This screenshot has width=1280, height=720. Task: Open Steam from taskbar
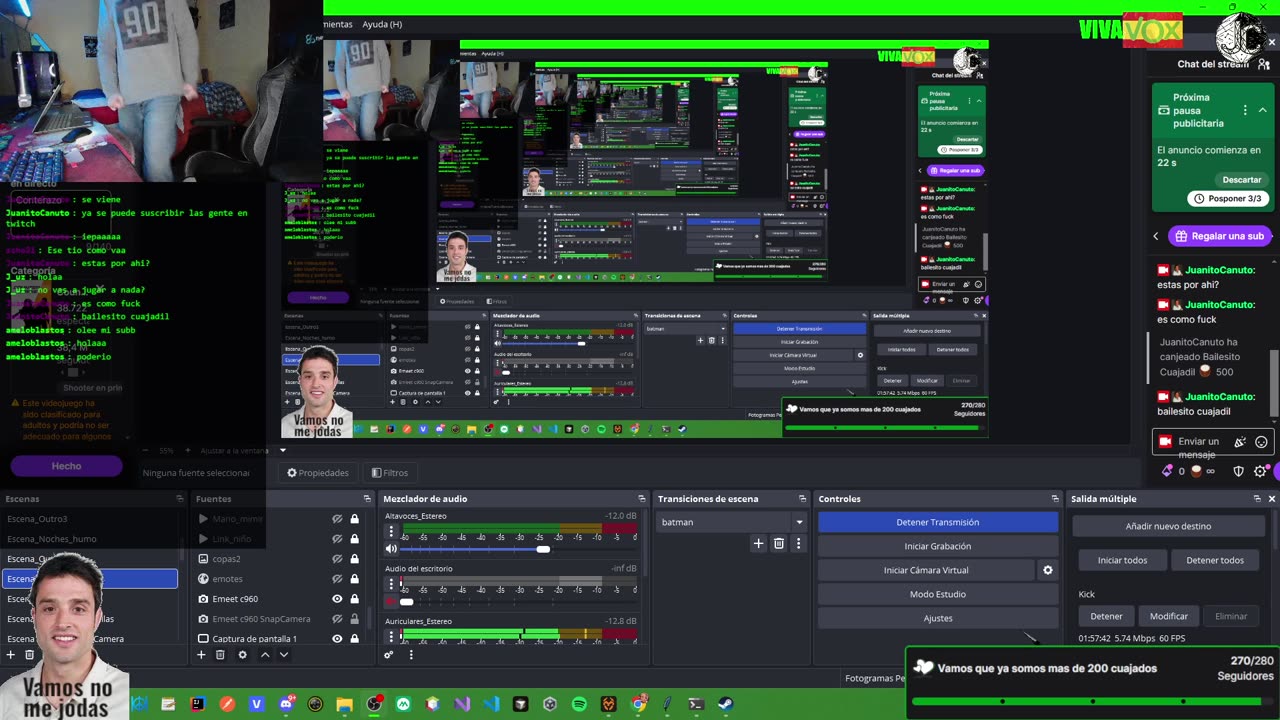[726, 704]
